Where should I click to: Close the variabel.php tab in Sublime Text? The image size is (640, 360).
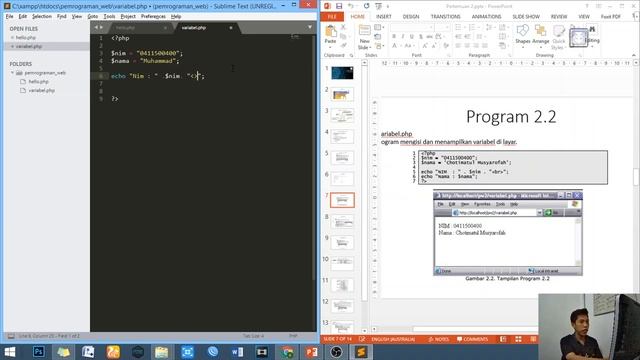(231, 28)
